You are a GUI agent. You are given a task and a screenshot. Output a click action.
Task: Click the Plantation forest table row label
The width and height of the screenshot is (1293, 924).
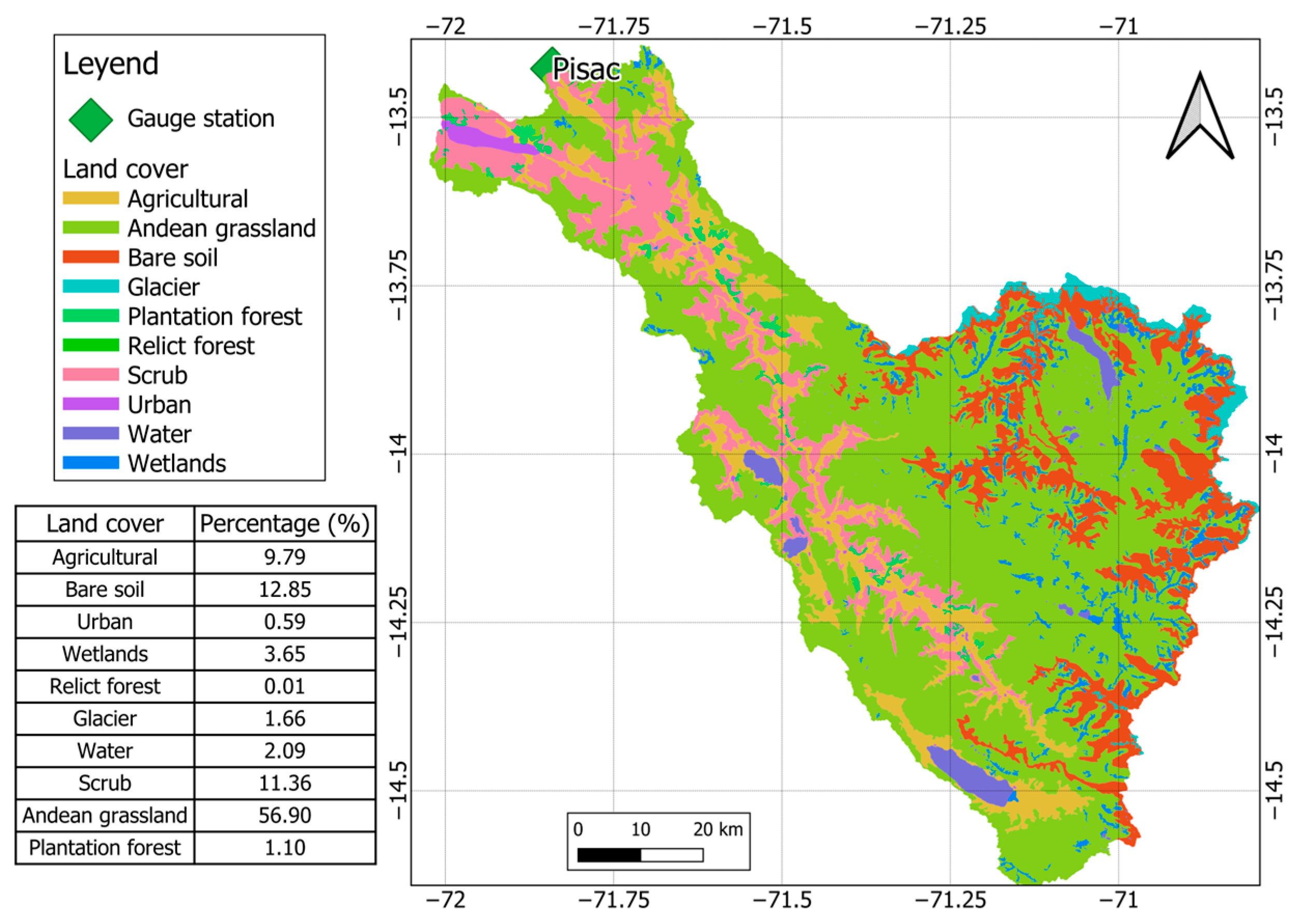[105, 848]
